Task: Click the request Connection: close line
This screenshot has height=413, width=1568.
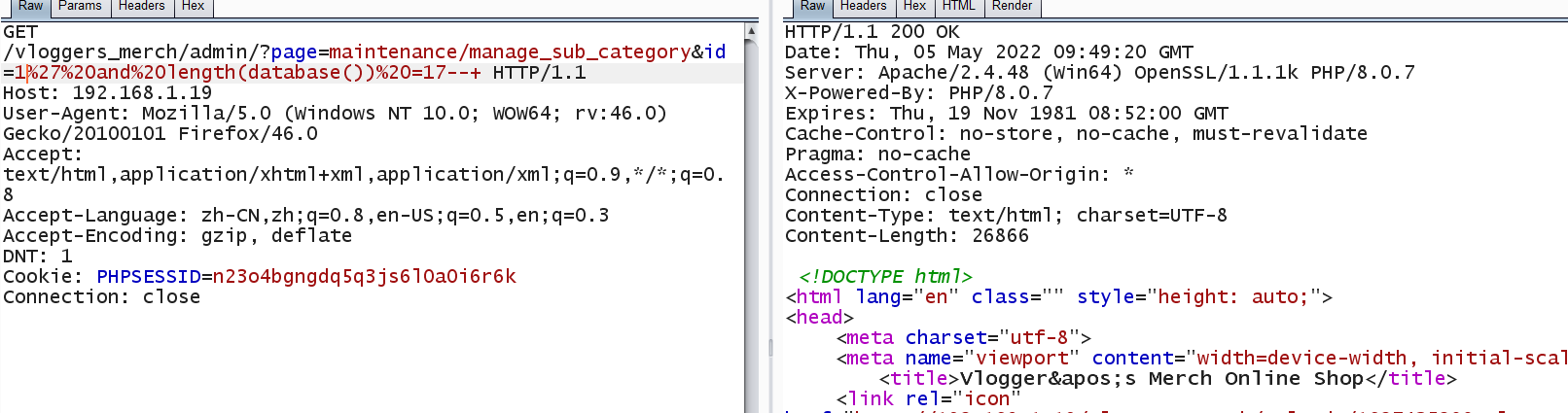Action: click(x=102, y=297)
